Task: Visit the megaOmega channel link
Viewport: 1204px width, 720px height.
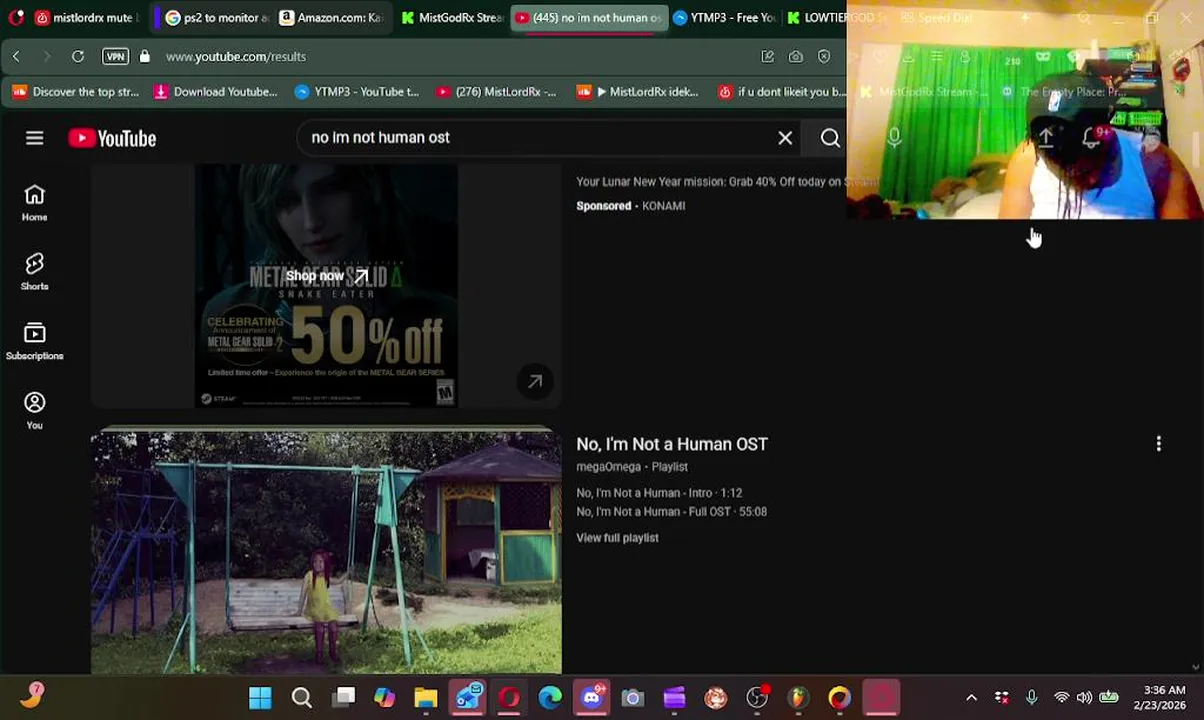Action: (x=608, y=467)
